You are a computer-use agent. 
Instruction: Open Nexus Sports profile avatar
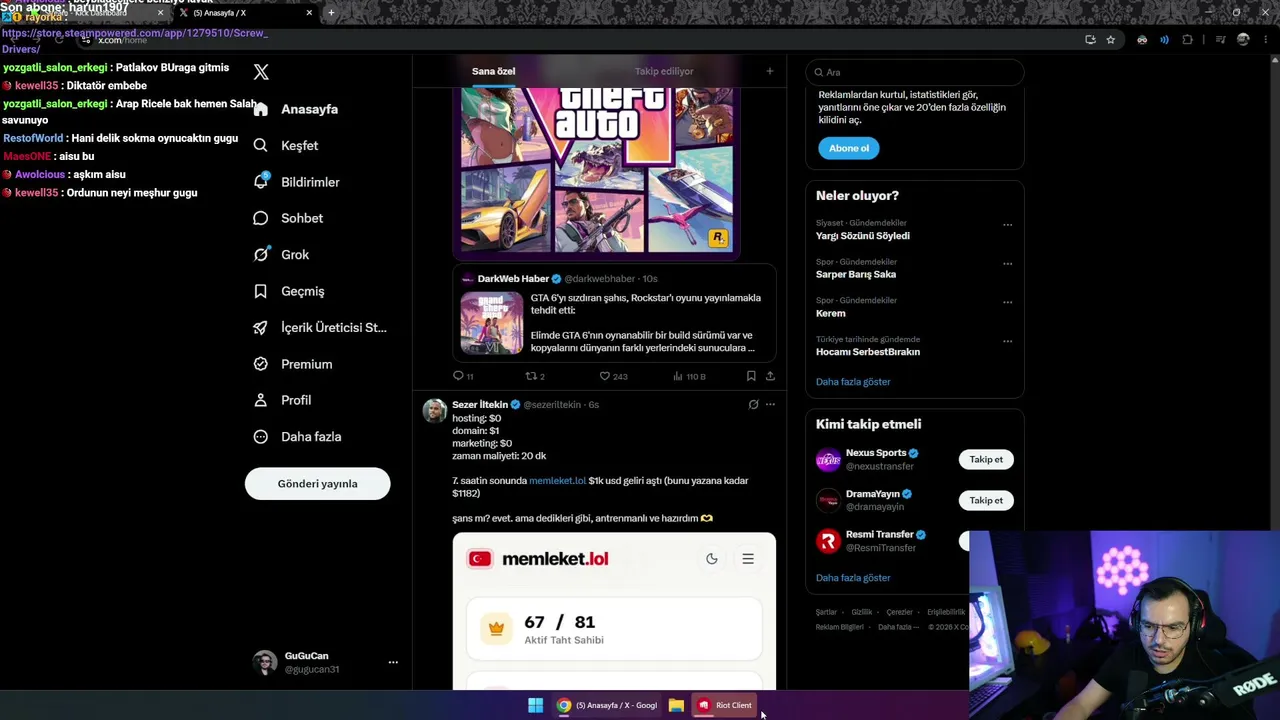[x=828, y=460]
